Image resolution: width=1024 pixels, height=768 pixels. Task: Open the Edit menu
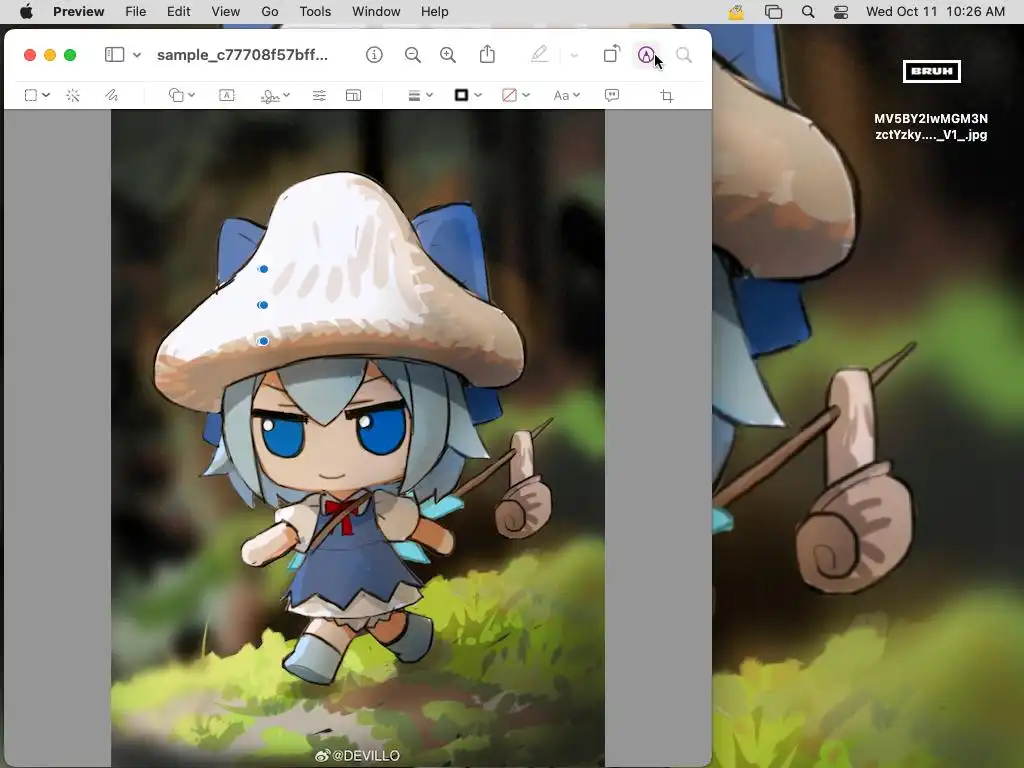178,11
